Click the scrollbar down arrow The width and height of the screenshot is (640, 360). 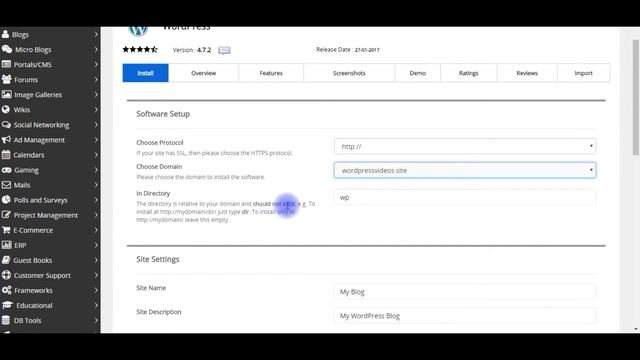pos(636,329)
